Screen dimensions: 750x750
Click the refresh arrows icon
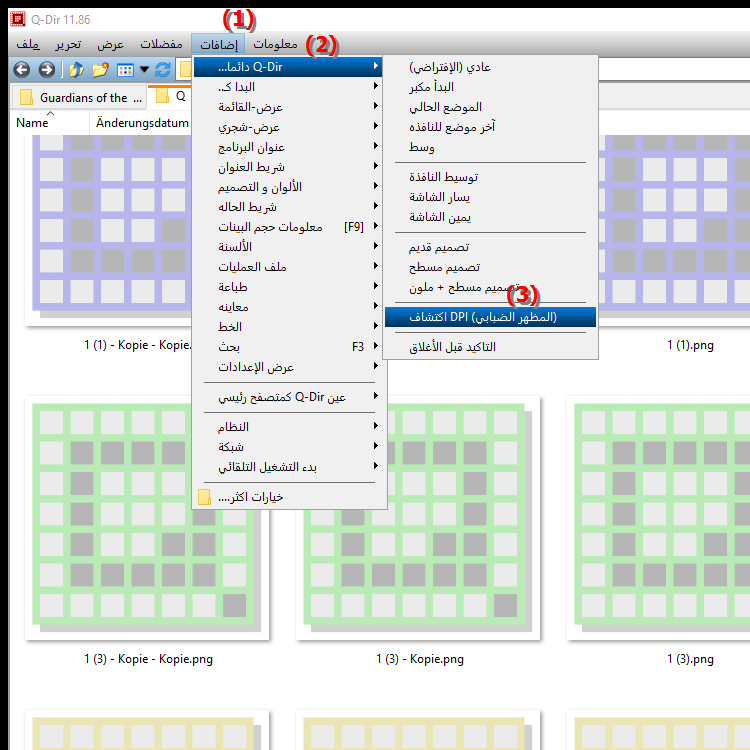point(163,70)
